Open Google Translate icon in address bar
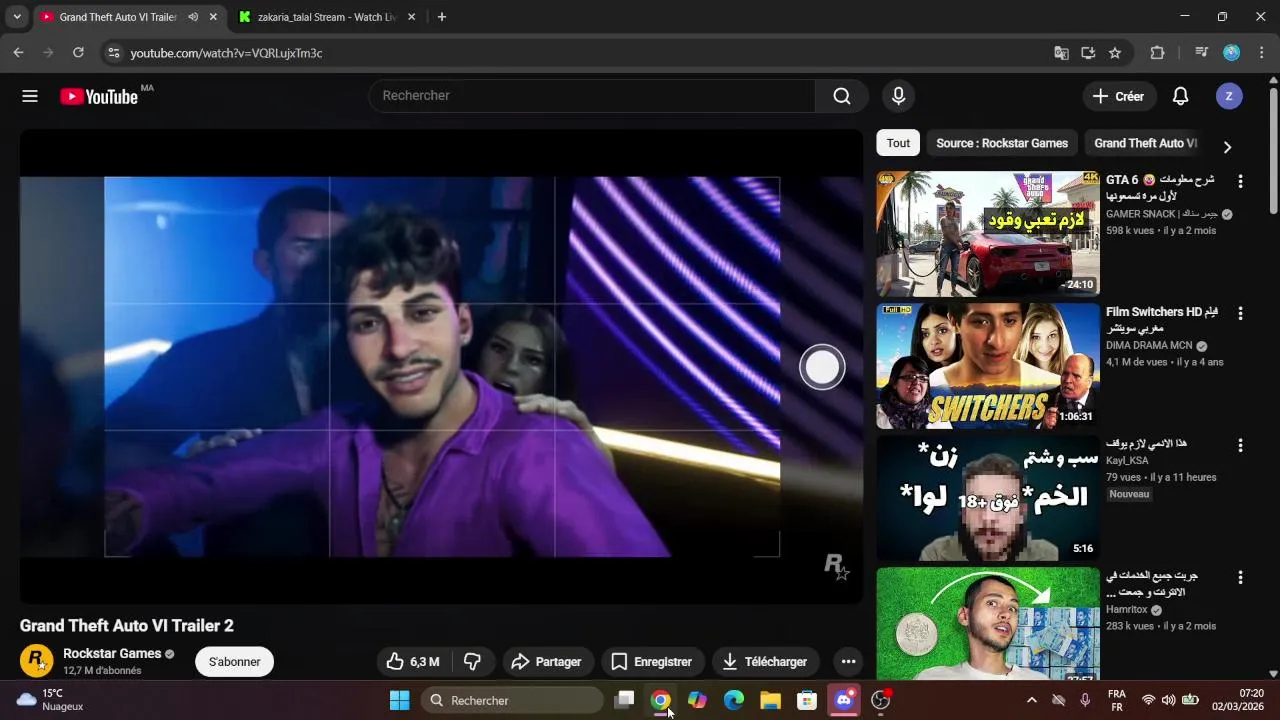The height and width of the screenshot is (720, 1280). click(1061, 53)
